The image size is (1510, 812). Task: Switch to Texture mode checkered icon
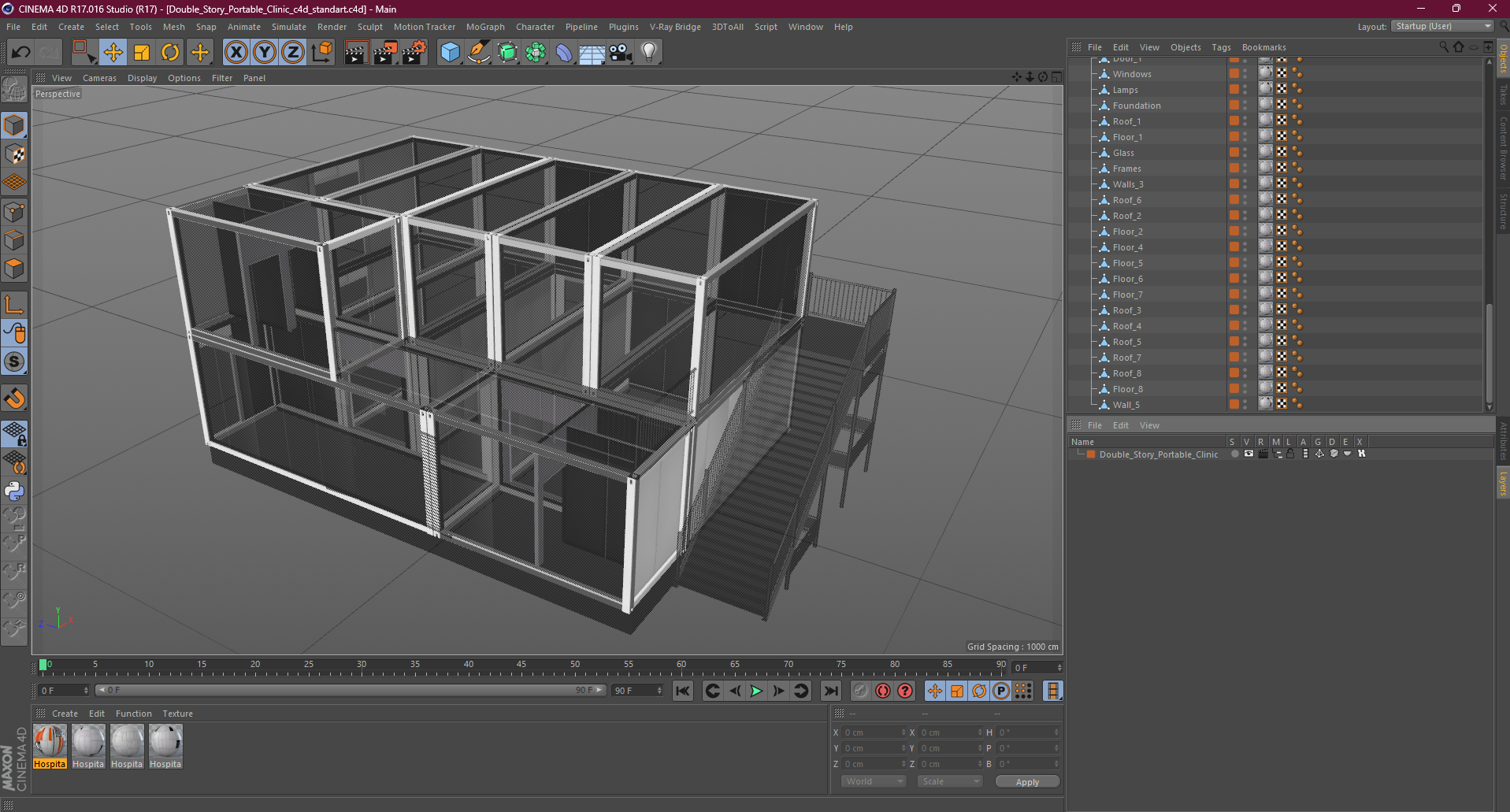pyautogui.click(x=14, y=154)
